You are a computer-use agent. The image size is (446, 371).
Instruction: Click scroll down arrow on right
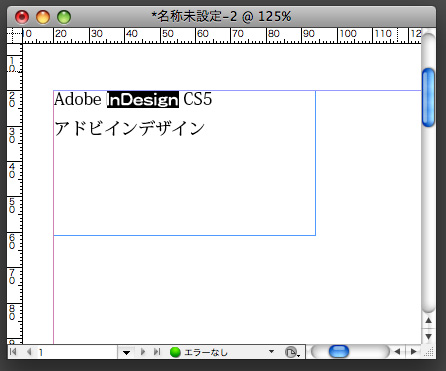[x=429, y=336]
